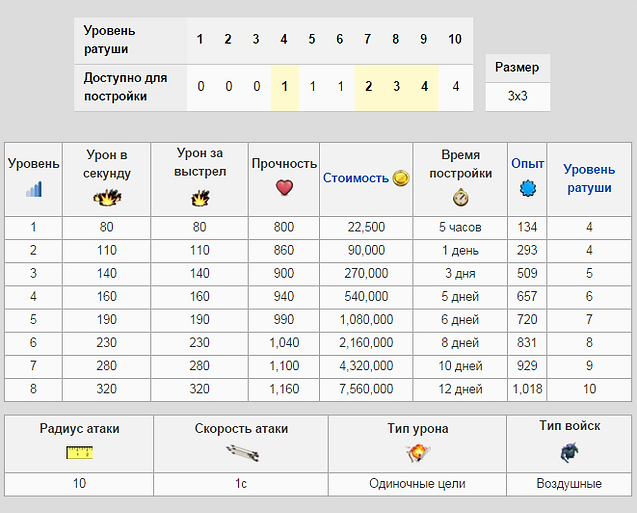Open the Стоимость link
Screen dimensions: 637x513
click(356, 178)
